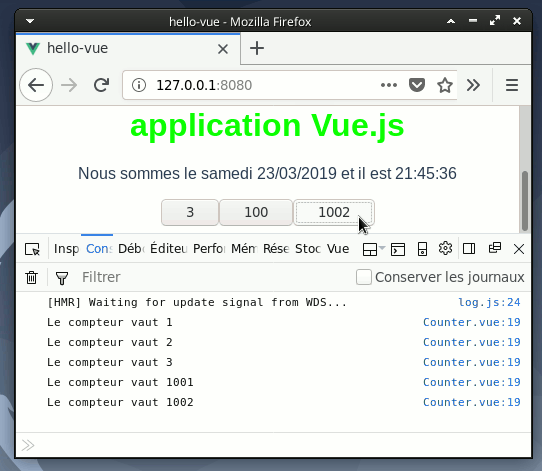Open the Performance devtools tab

[x=209, y=249]
